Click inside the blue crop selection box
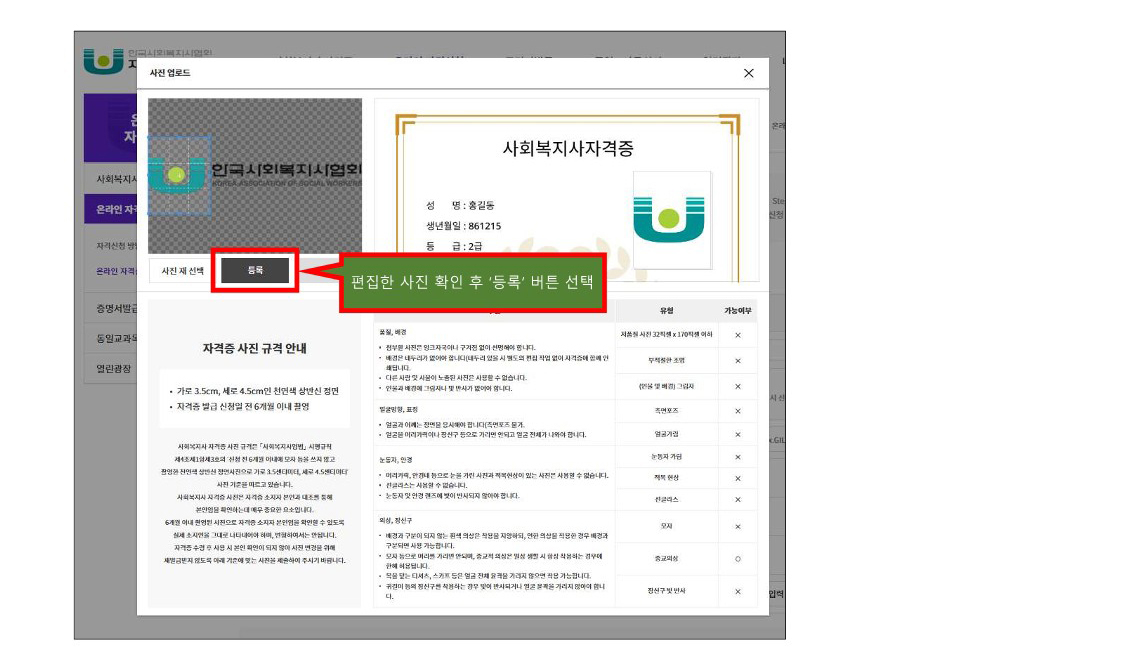The width and height of the screenshot is (1123, 670). [179, 175]
